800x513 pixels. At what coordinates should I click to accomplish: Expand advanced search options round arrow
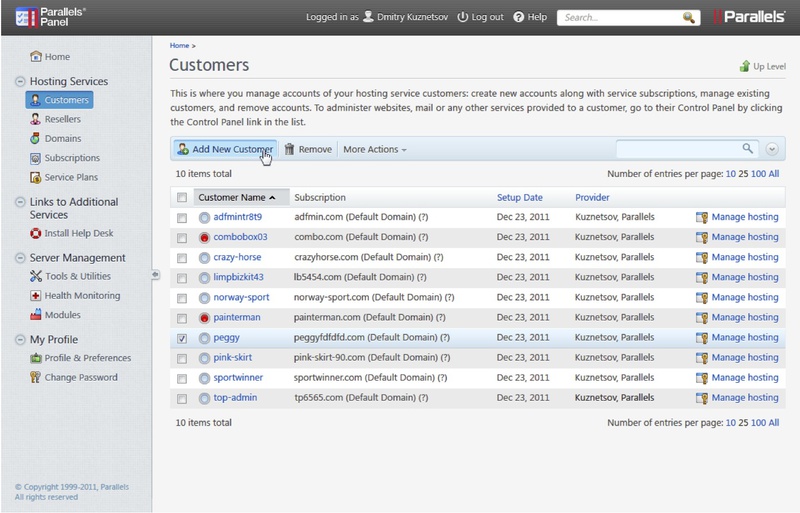[772, 149]
